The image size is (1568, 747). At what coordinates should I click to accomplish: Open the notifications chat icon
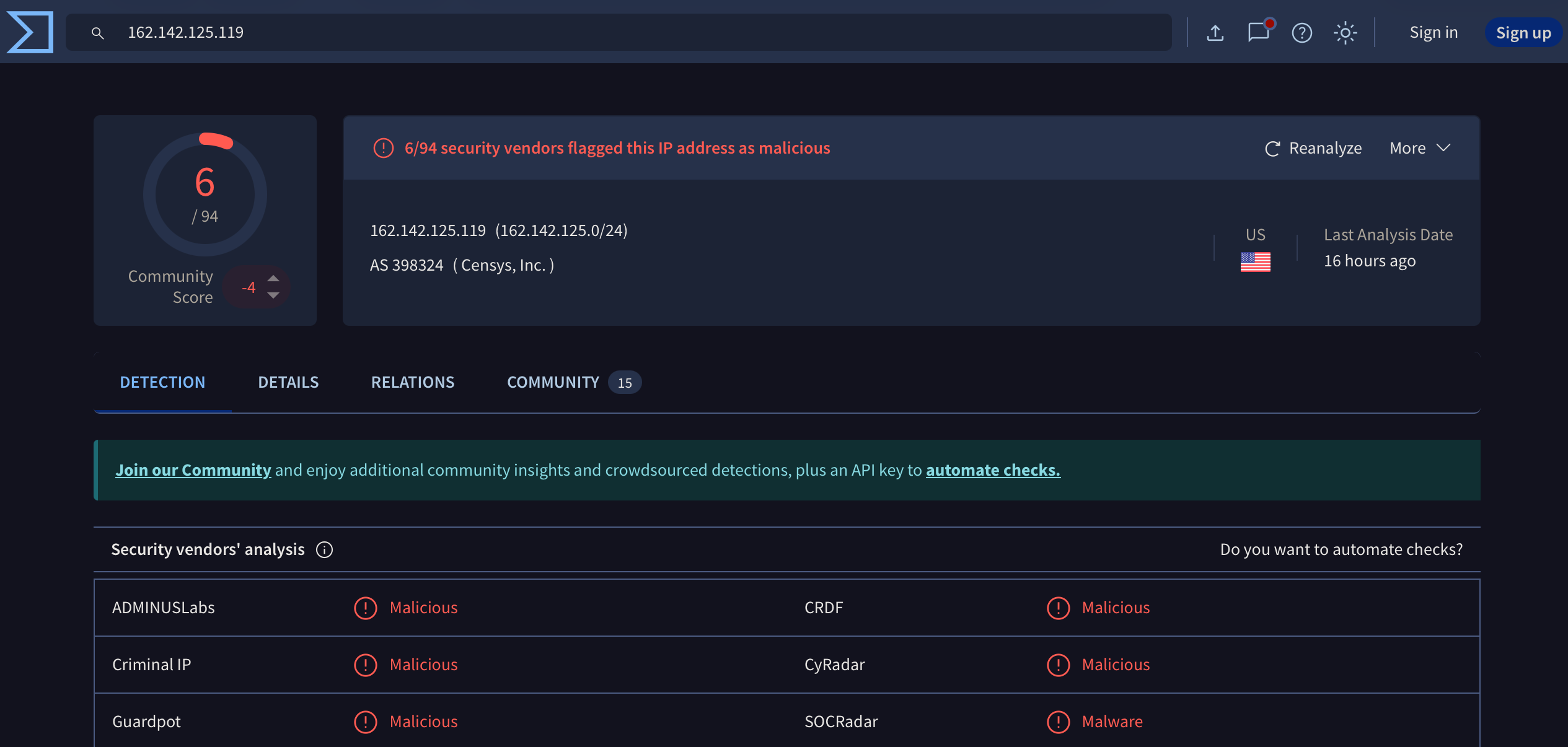click(1259, 32)
